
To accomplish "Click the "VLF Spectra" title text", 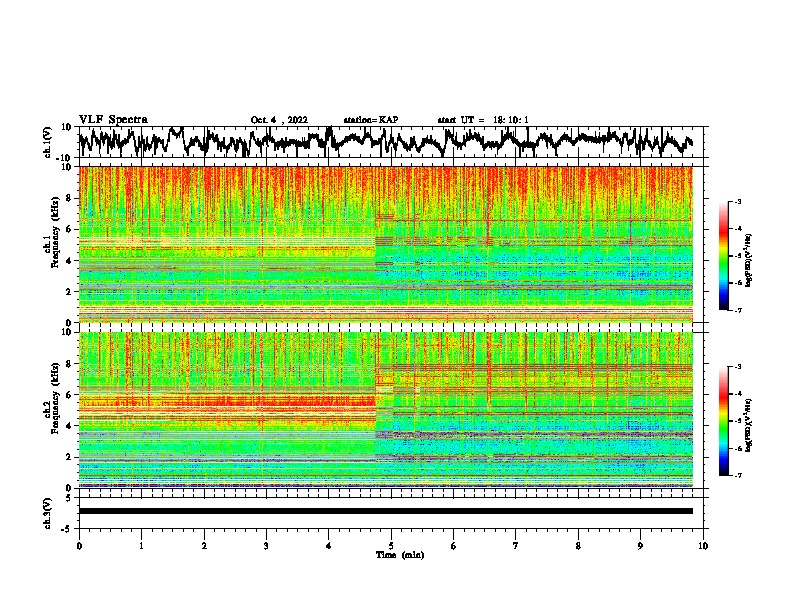I will click(113, 119).
